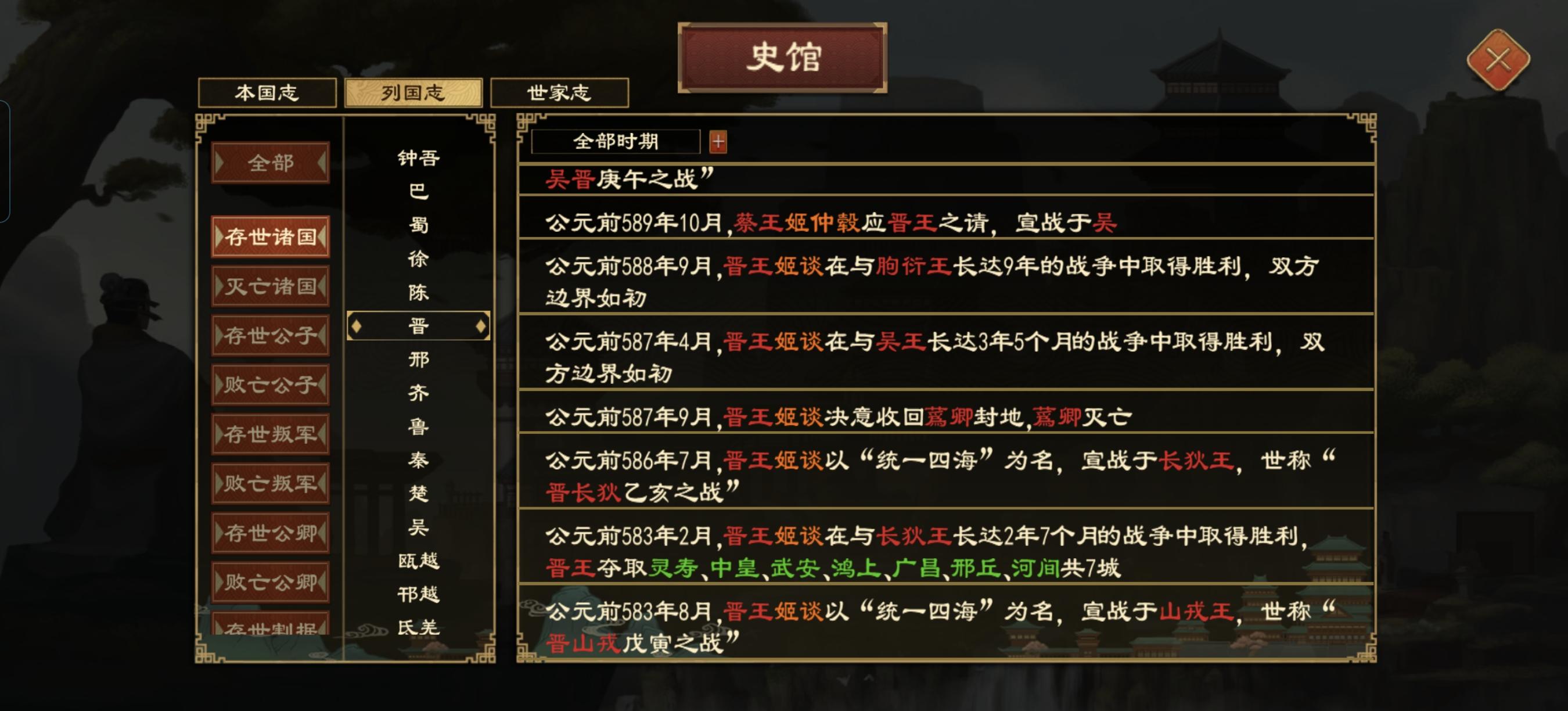Switch to the 本国志 tab

tap(267, 92)
